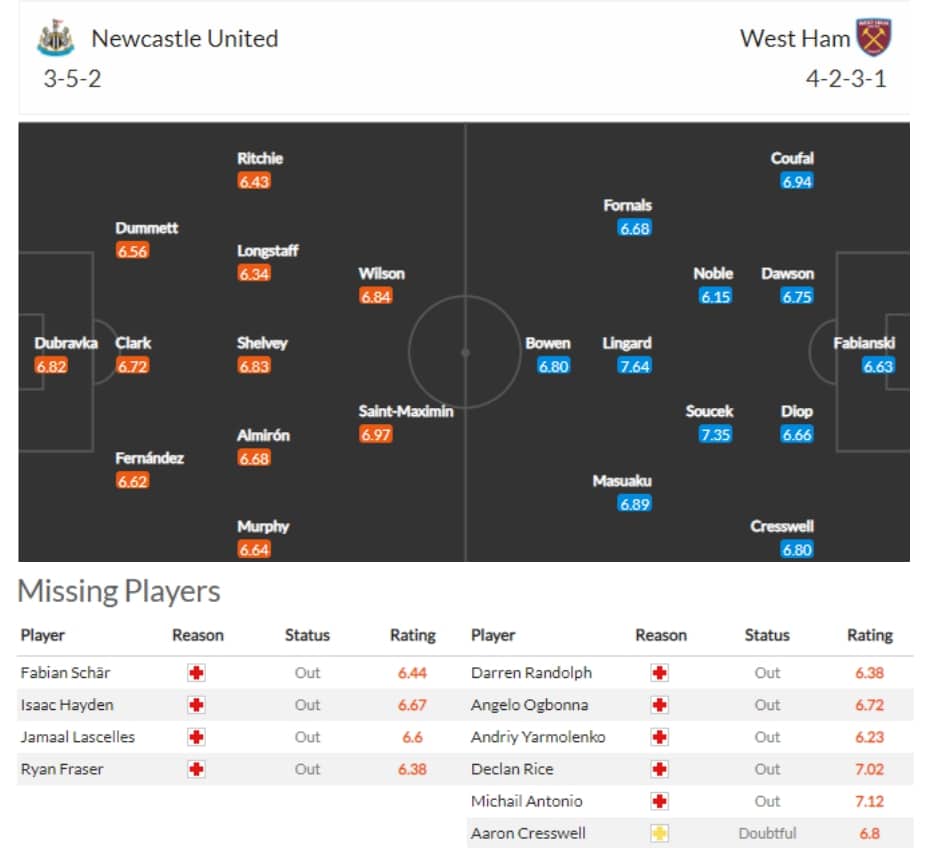Click the West Ham Status column header
928x863 pixels.
766,635
